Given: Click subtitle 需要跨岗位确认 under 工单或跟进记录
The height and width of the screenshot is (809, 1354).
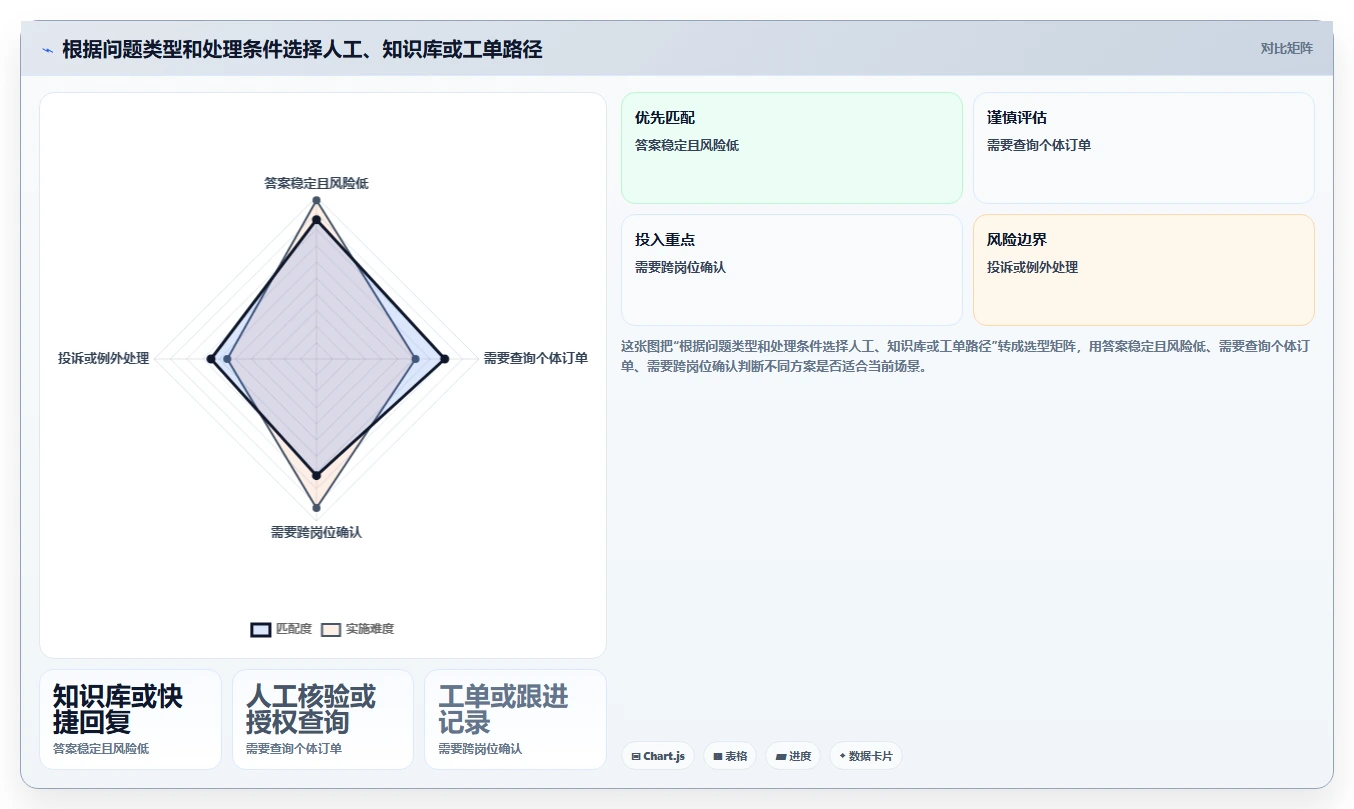Looking at the screenshot, I should [x=480, y=748].
